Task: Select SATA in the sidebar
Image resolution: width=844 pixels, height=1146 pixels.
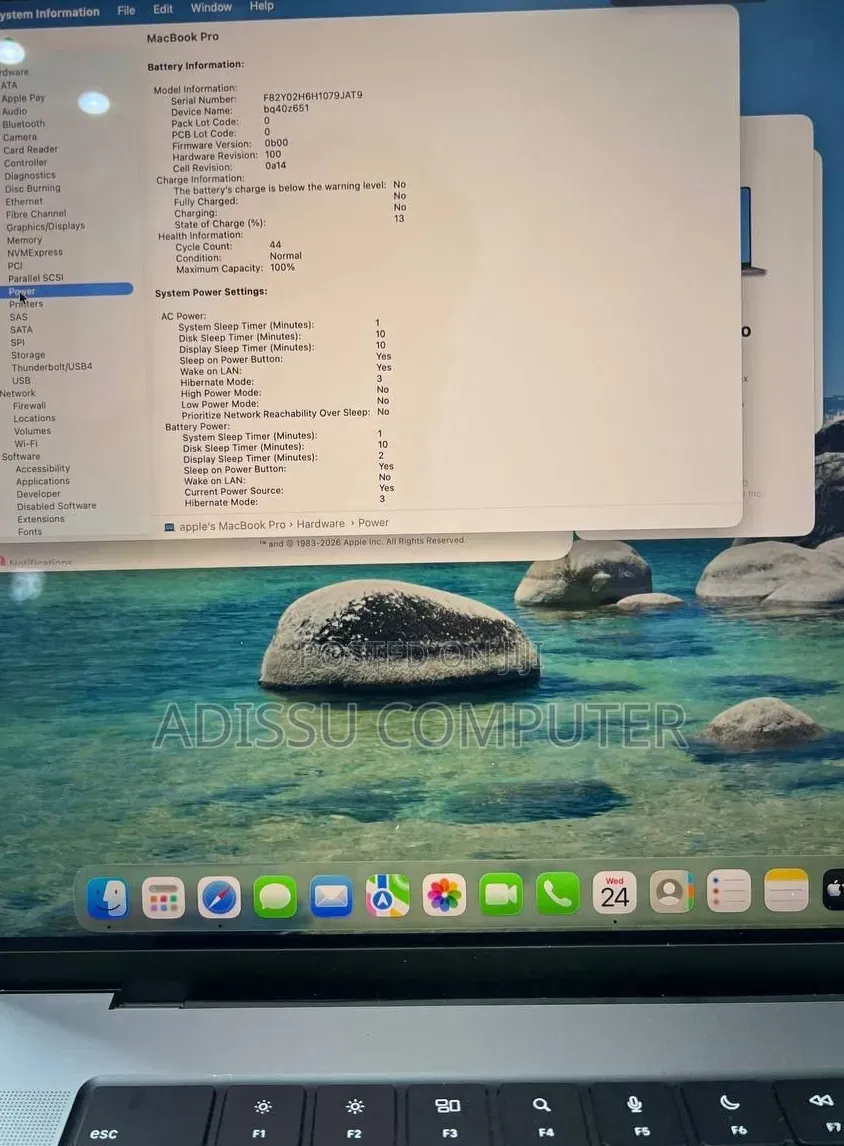Action: coord(21,330)
